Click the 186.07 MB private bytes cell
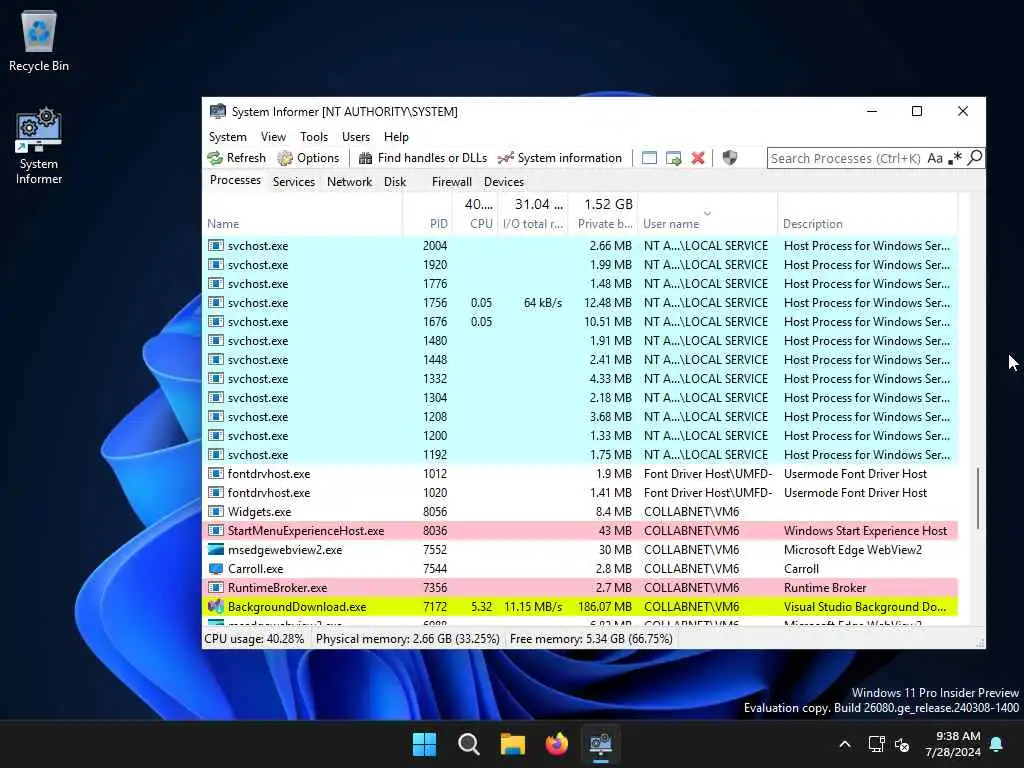Viewport: 1024px width, 768px height. 605,607
